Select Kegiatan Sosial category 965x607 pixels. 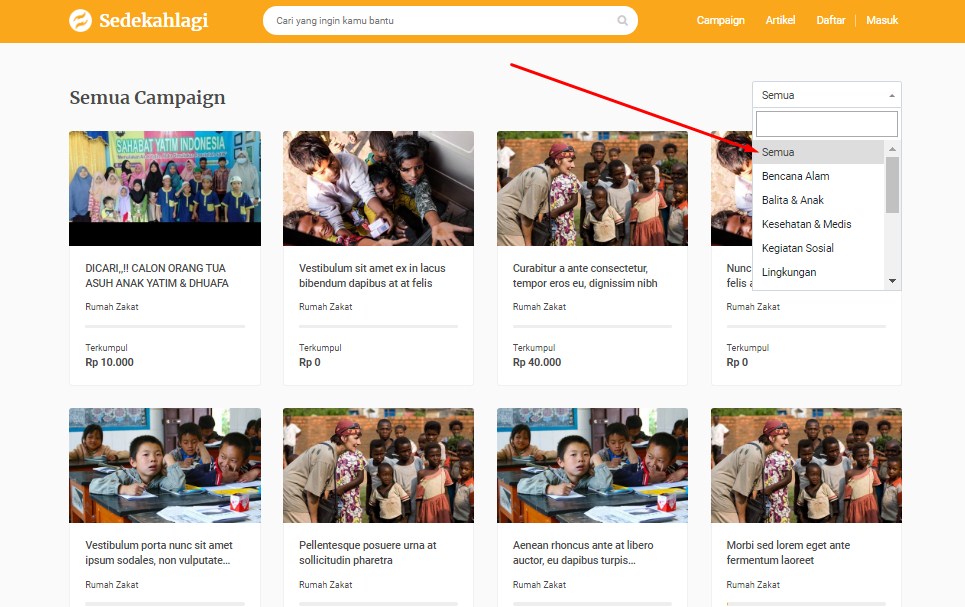point(819,248)
